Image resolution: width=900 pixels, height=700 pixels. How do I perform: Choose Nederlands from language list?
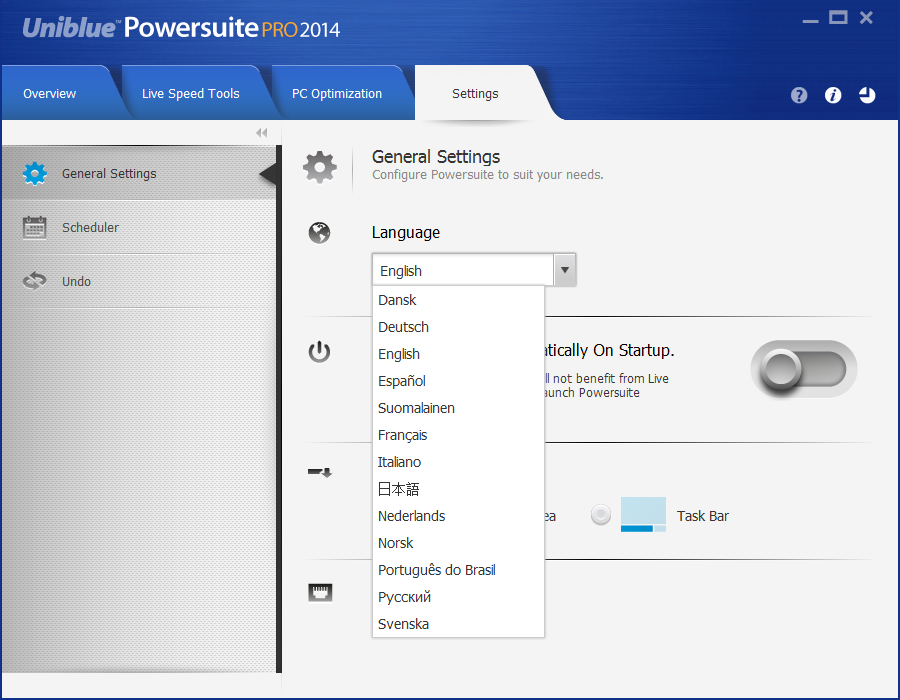pos(458,516)
